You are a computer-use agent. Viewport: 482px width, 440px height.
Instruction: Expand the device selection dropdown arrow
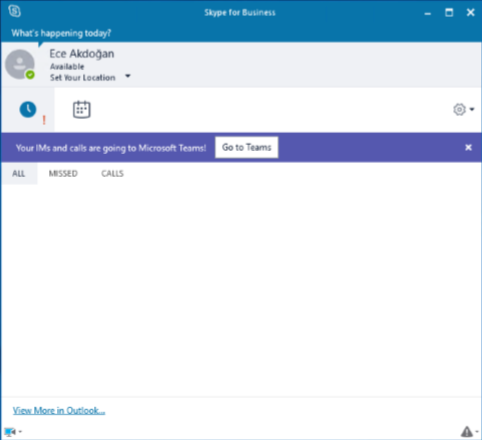(x=20, y=432)
